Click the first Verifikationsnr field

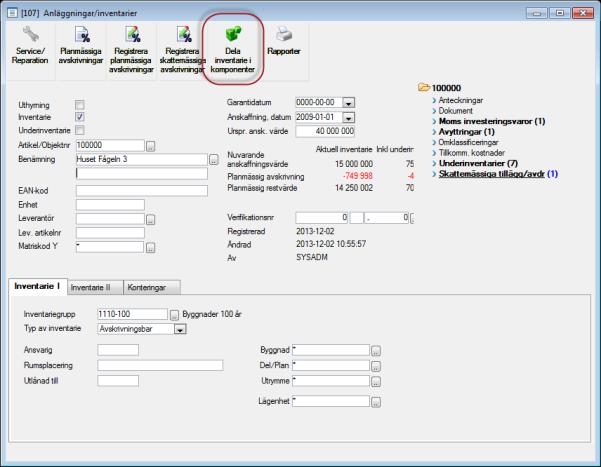(x=322, y=218)
